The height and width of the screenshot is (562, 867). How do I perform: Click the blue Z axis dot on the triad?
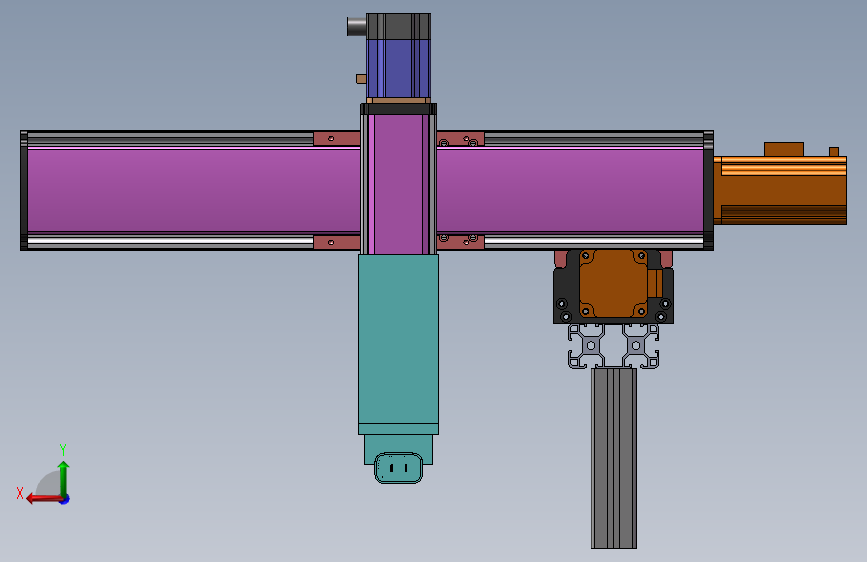click(65, 499)
